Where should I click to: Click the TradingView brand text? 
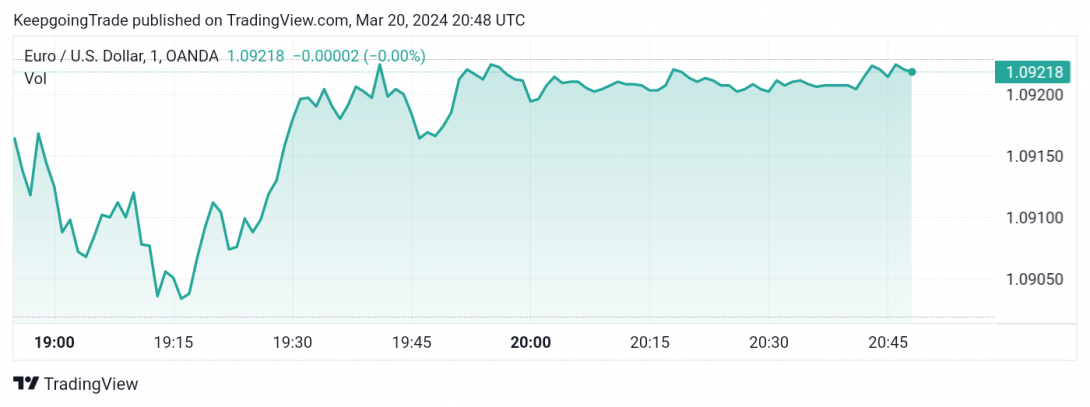(x=91, y=383)
